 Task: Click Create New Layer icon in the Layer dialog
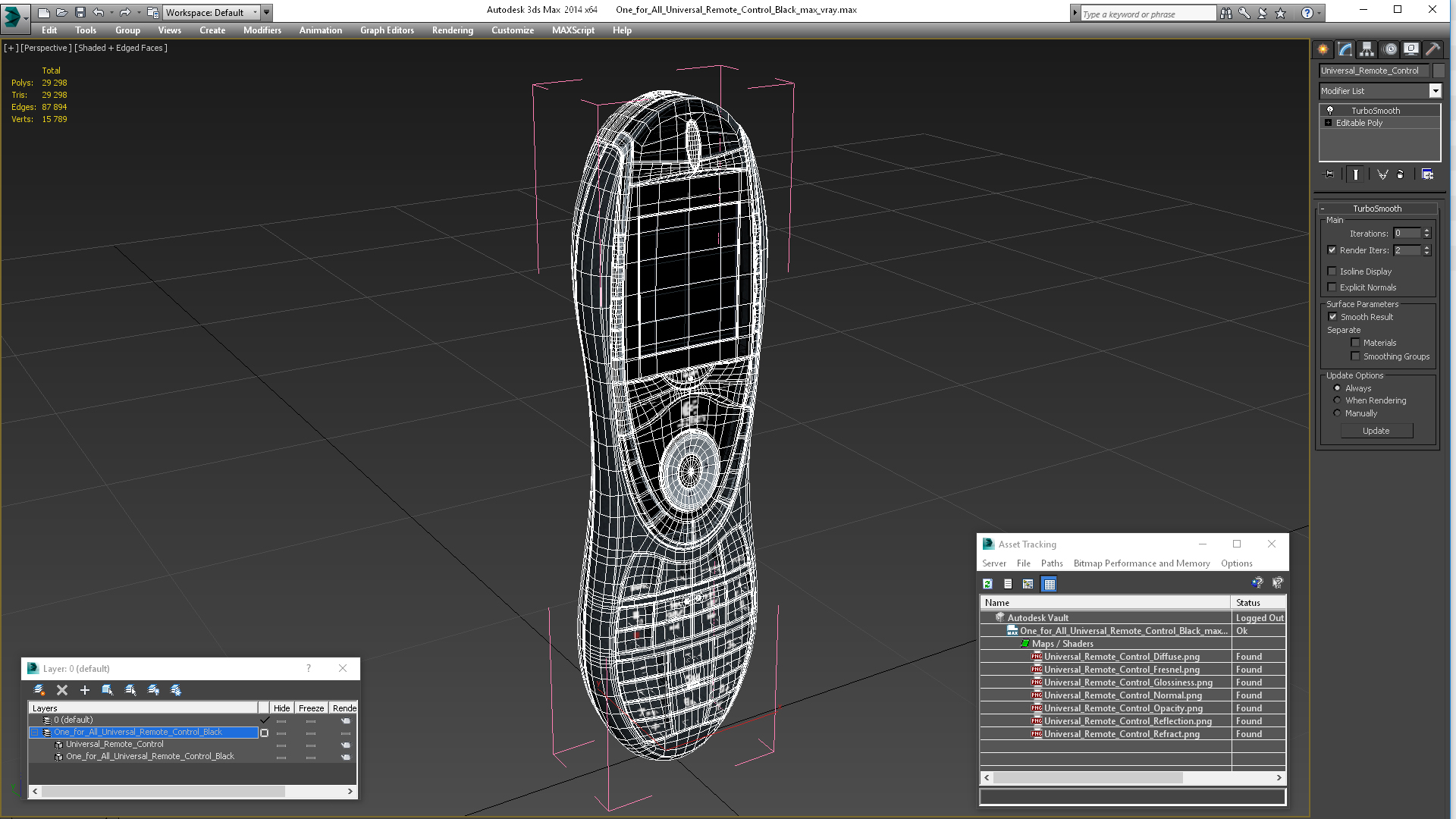coord(39,690)
